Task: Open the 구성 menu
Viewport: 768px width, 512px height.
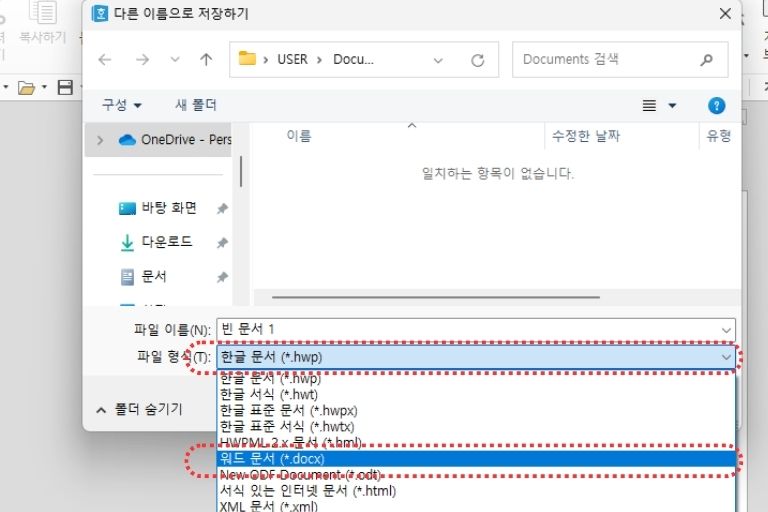Action: (x=121, y=105)
